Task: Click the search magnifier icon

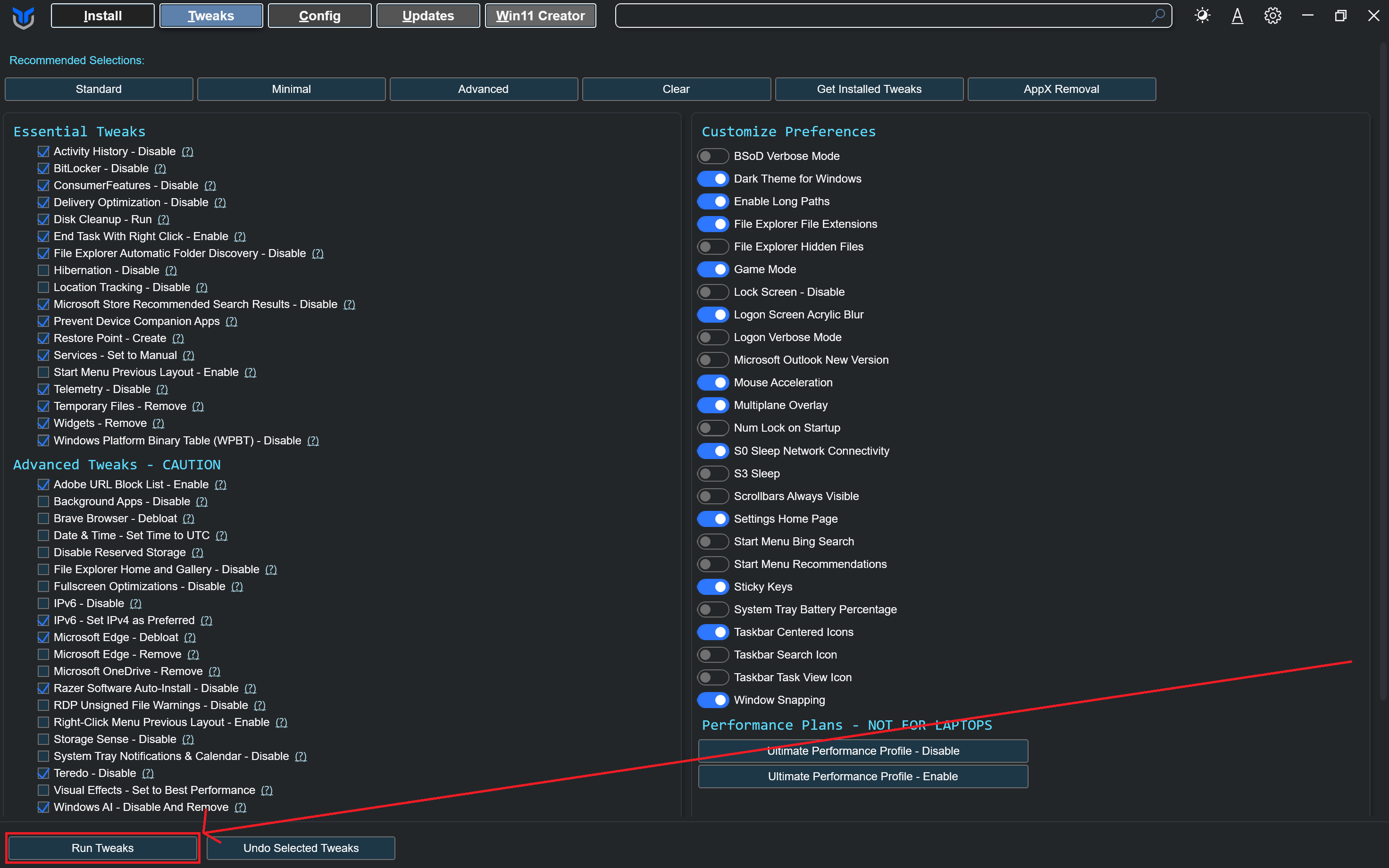Action: pyautogui.click(x=1158, y=16)
